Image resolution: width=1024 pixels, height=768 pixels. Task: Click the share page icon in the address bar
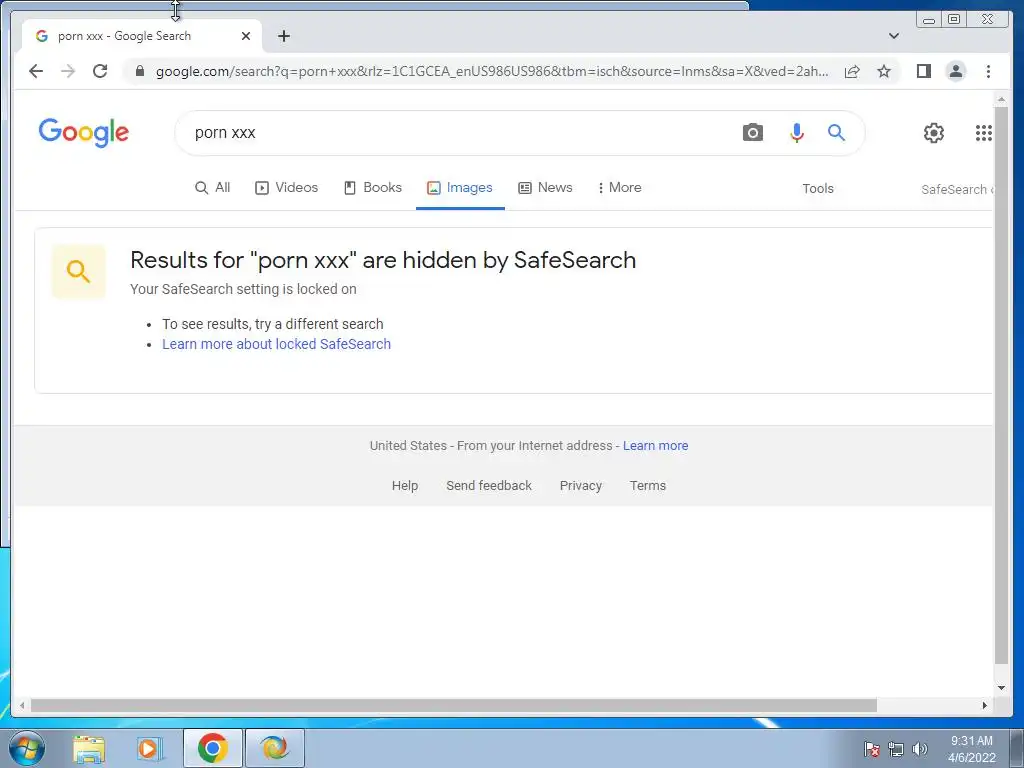[852, 71]
